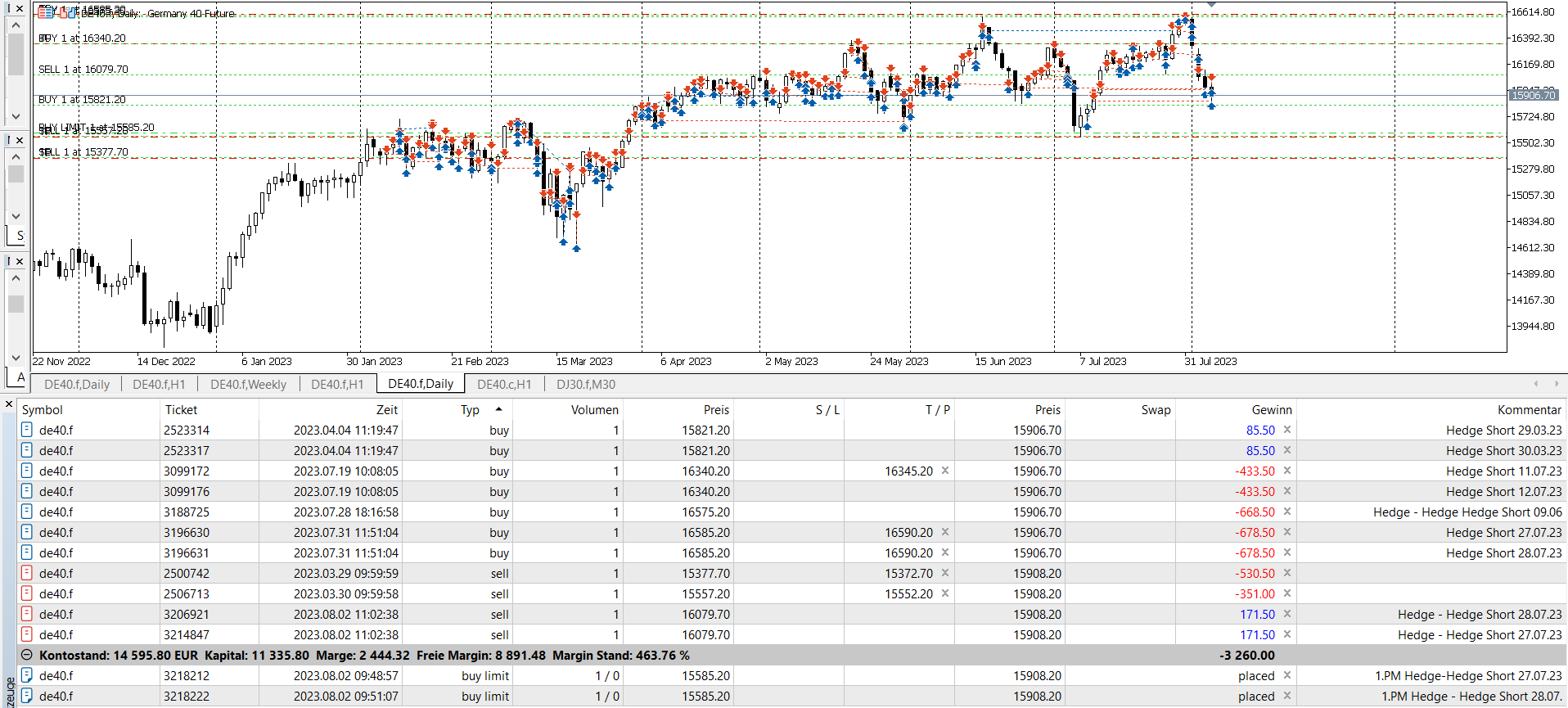Delete pending buy limit order 3218222
Image resolution: width=1568 pixels, height=708 pixels.
[1286, 696]
